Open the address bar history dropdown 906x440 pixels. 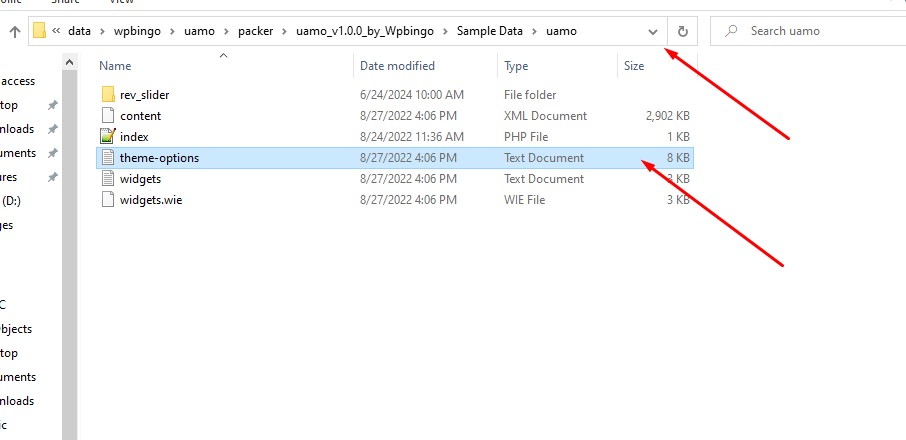pos(653,31)
